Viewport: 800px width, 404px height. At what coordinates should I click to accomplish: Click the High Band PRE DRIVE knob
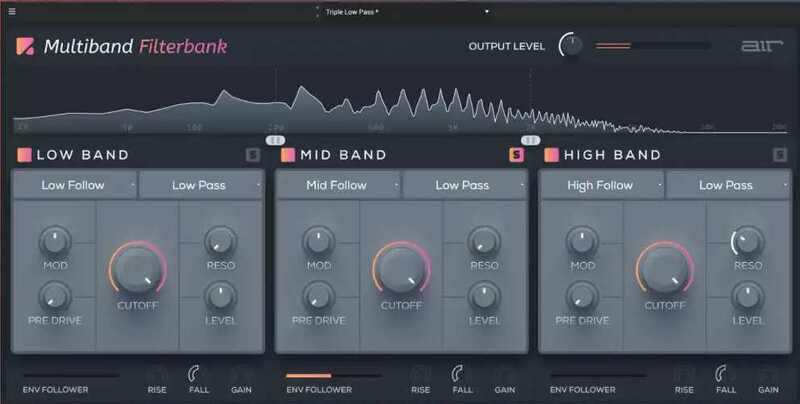pos(582,296)
